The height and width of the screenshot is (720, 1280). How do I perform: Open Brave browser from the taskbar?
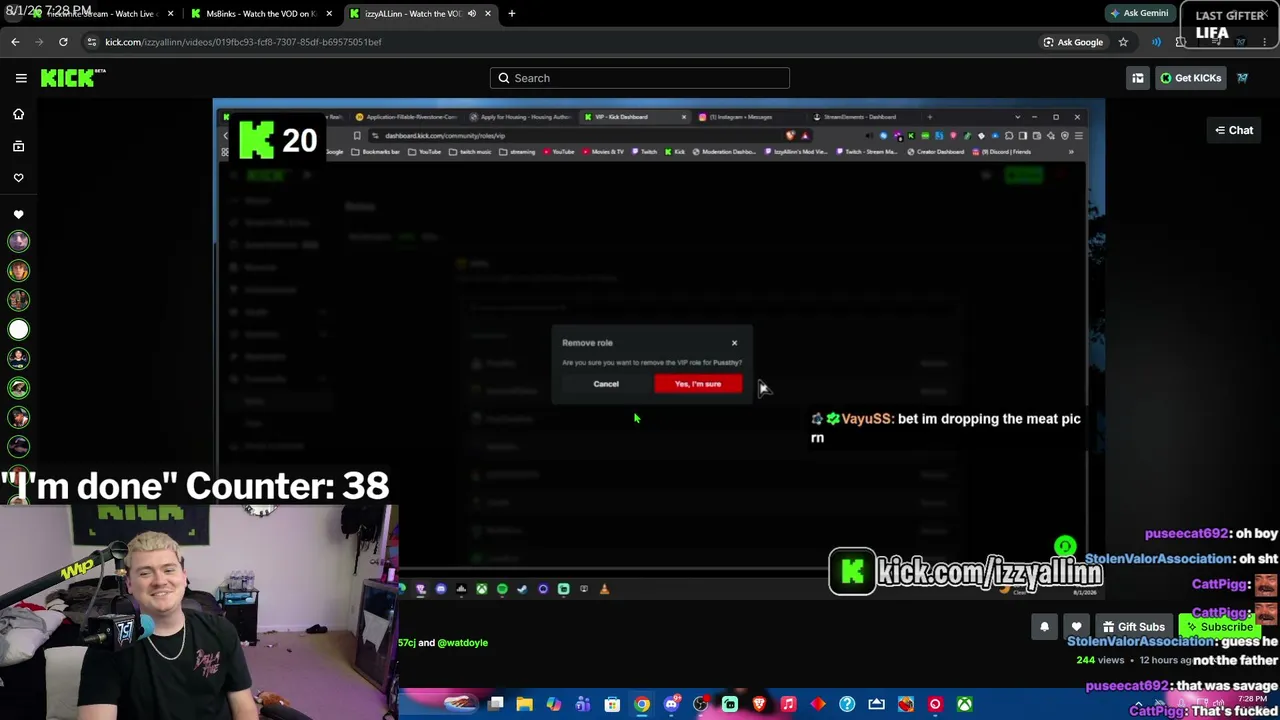click(759, 705)
